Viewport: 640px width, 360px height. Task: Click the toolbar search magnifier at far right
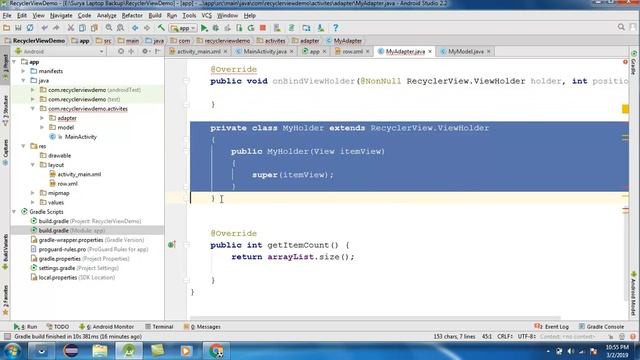pyautogui.click(x=621, y=27)
